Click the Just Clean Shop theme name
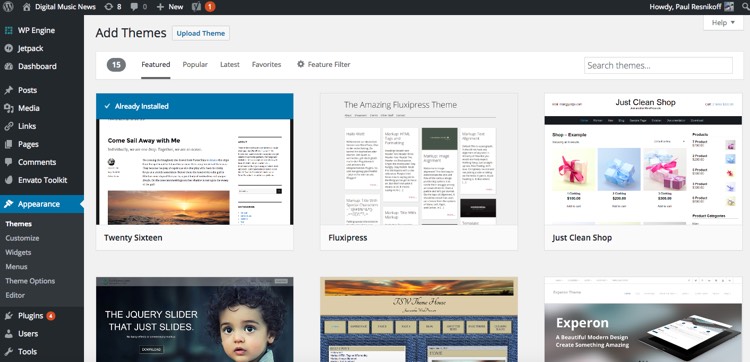Viewport: 750px width, 362px height. click(582, 238)
